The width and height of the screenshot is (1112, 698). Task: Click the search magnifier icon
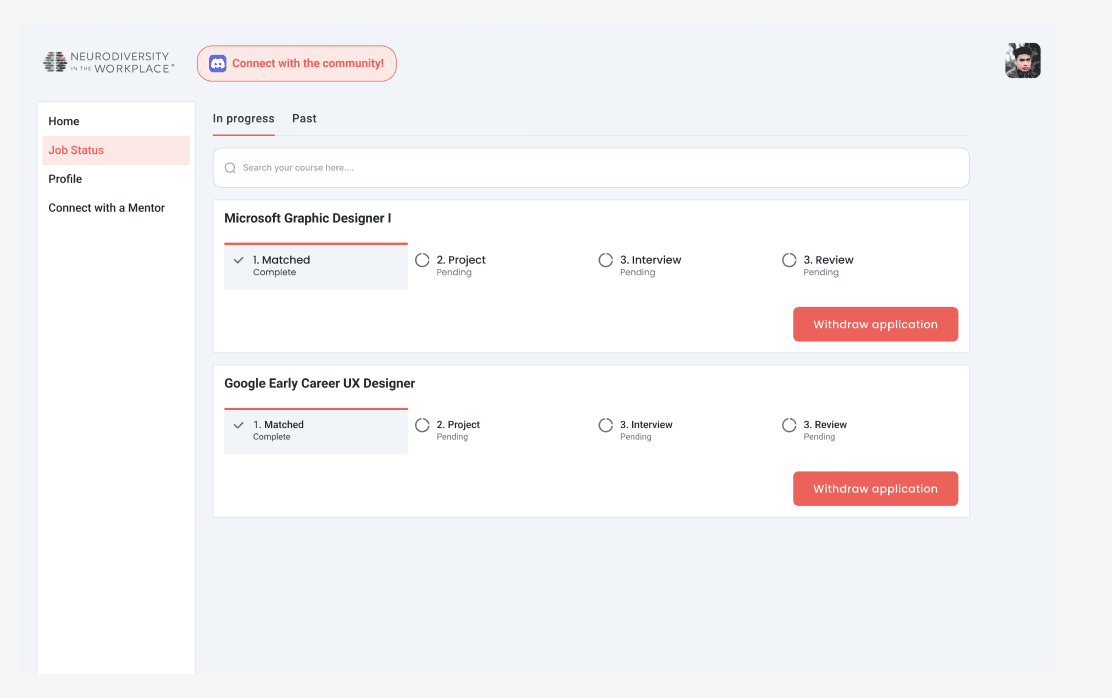230,168
